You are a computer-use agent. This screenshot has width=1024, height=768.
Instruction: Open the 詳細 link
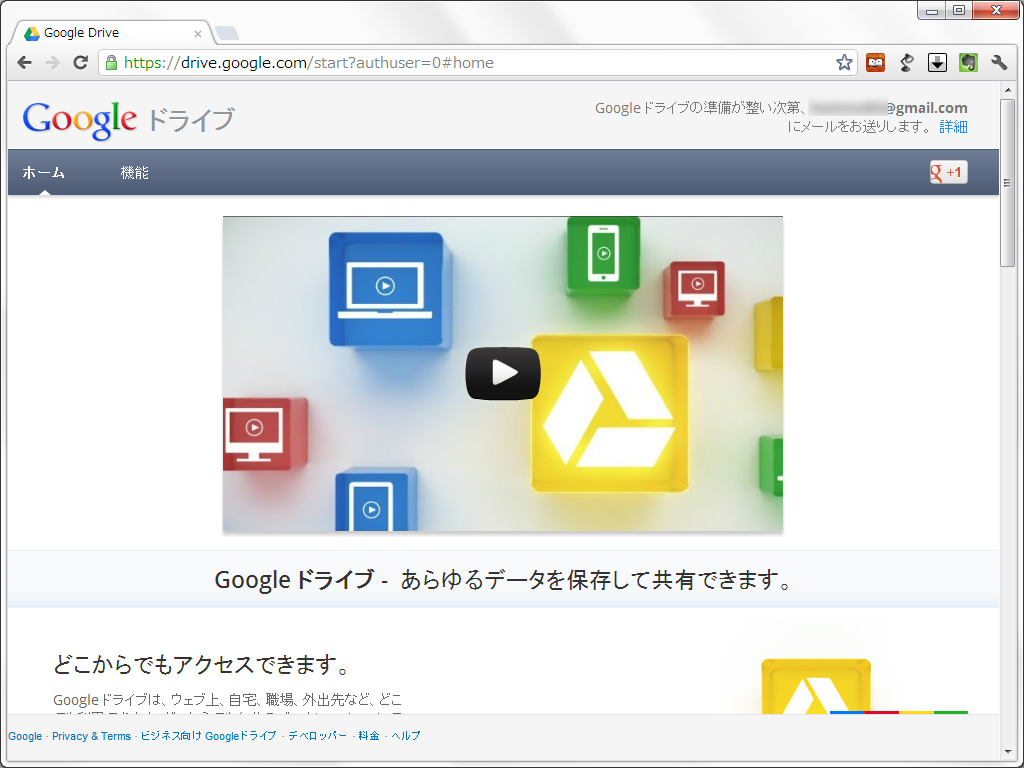point(953,127)
